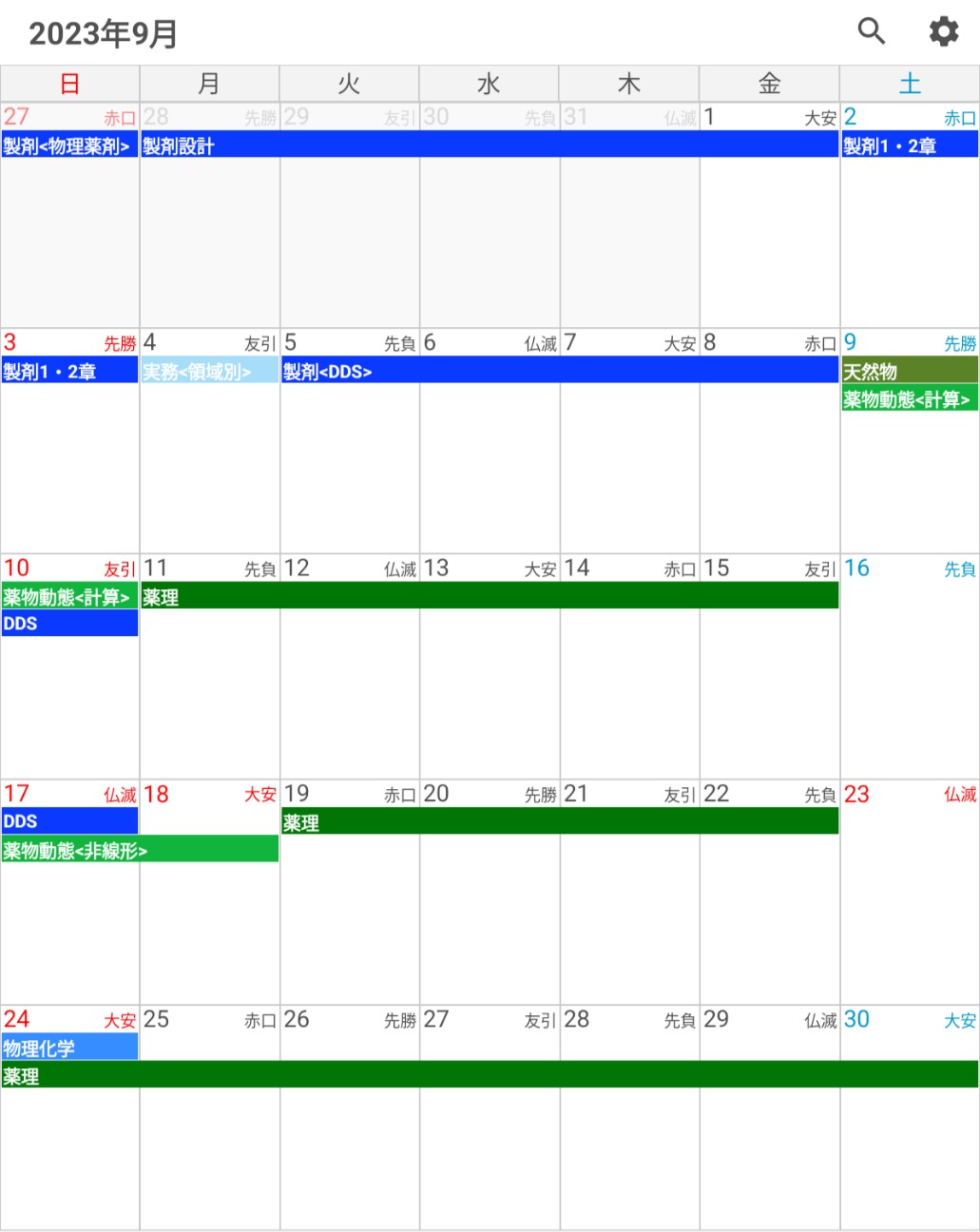Select date 6 labeled 仏滅

tap(489, 441)
